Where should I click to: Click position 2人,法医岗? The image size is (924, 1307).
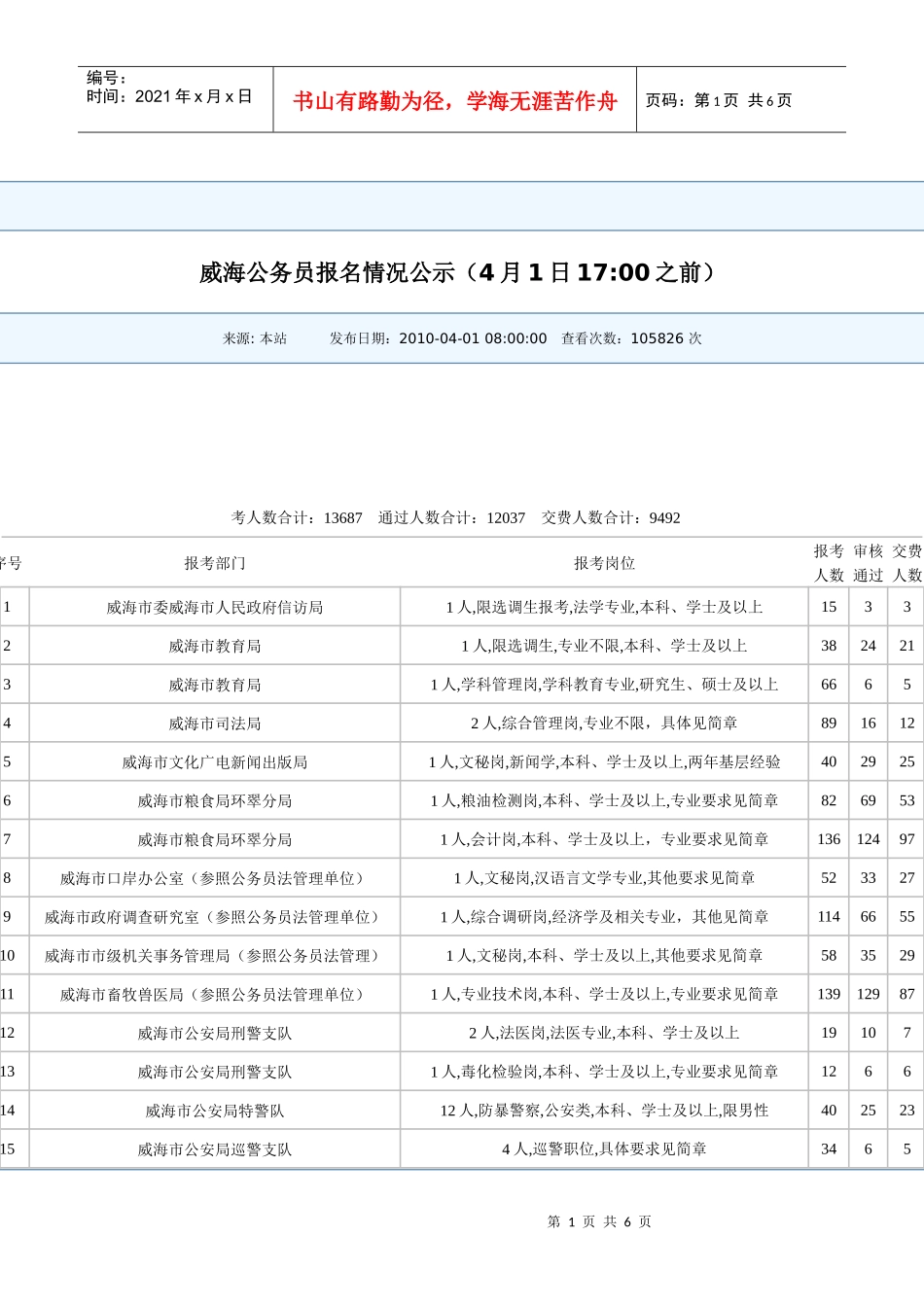(x=604, y=1033)
